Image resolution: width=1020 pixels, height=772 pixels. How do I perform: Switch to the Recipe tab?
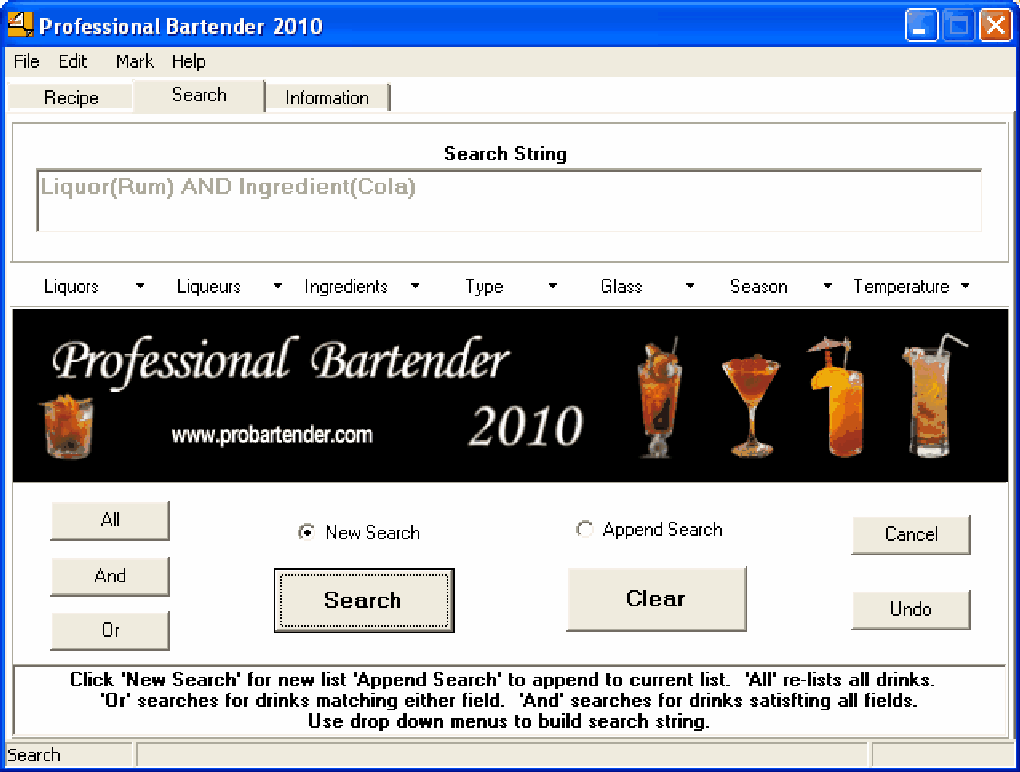[x=71, y=98]
